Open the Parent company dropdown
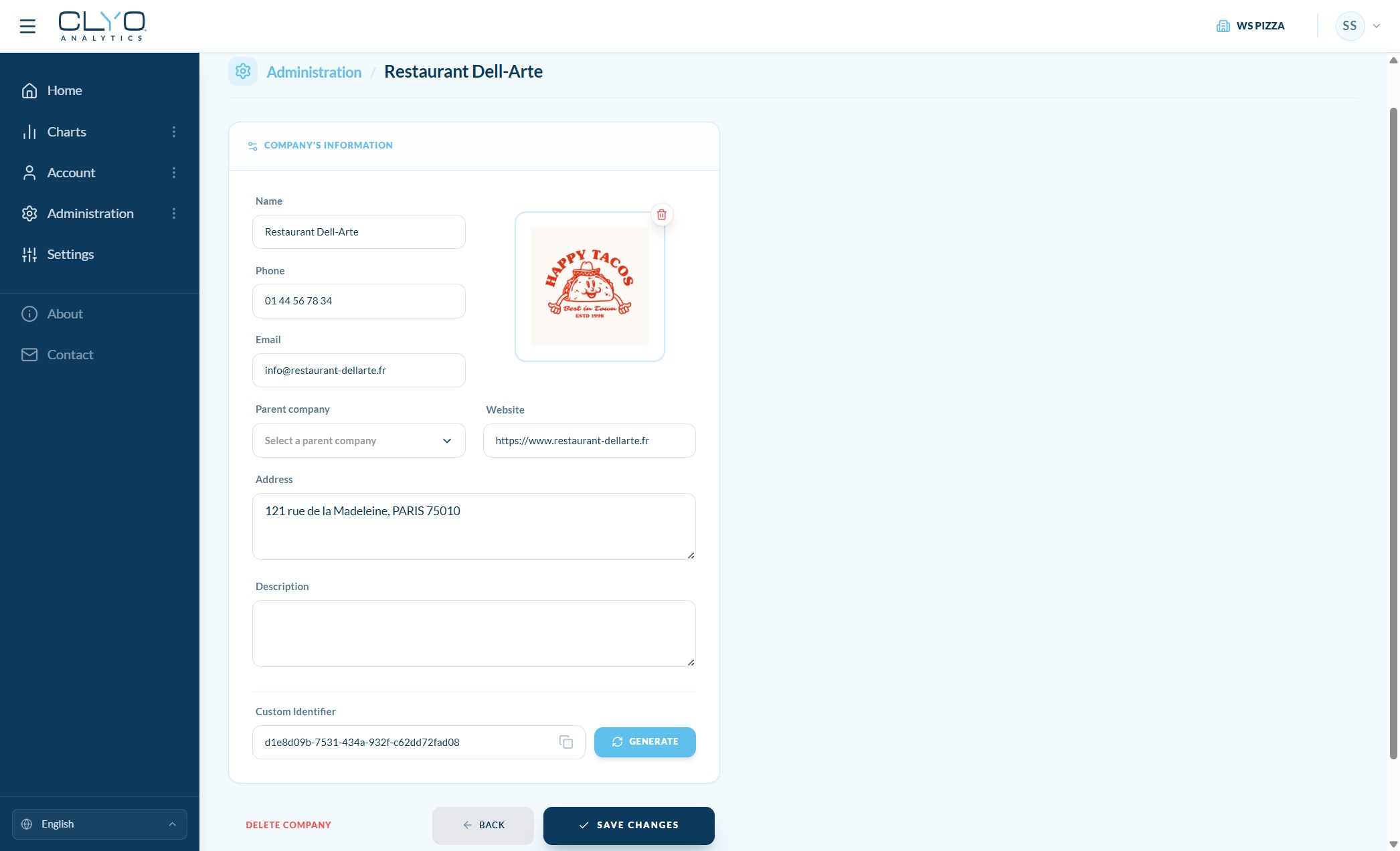The width and height of the screenshot is (1400, 851). click(359, 440)
